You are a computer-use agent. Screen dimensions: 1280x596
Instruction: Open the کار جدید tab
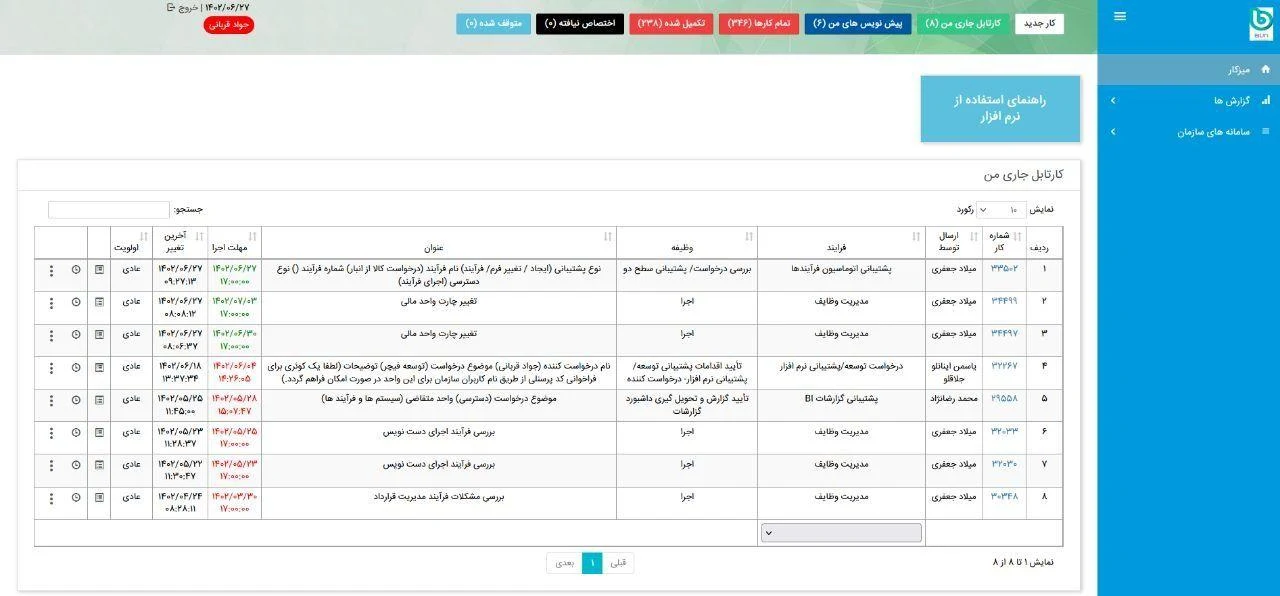tap(1039, 23)
